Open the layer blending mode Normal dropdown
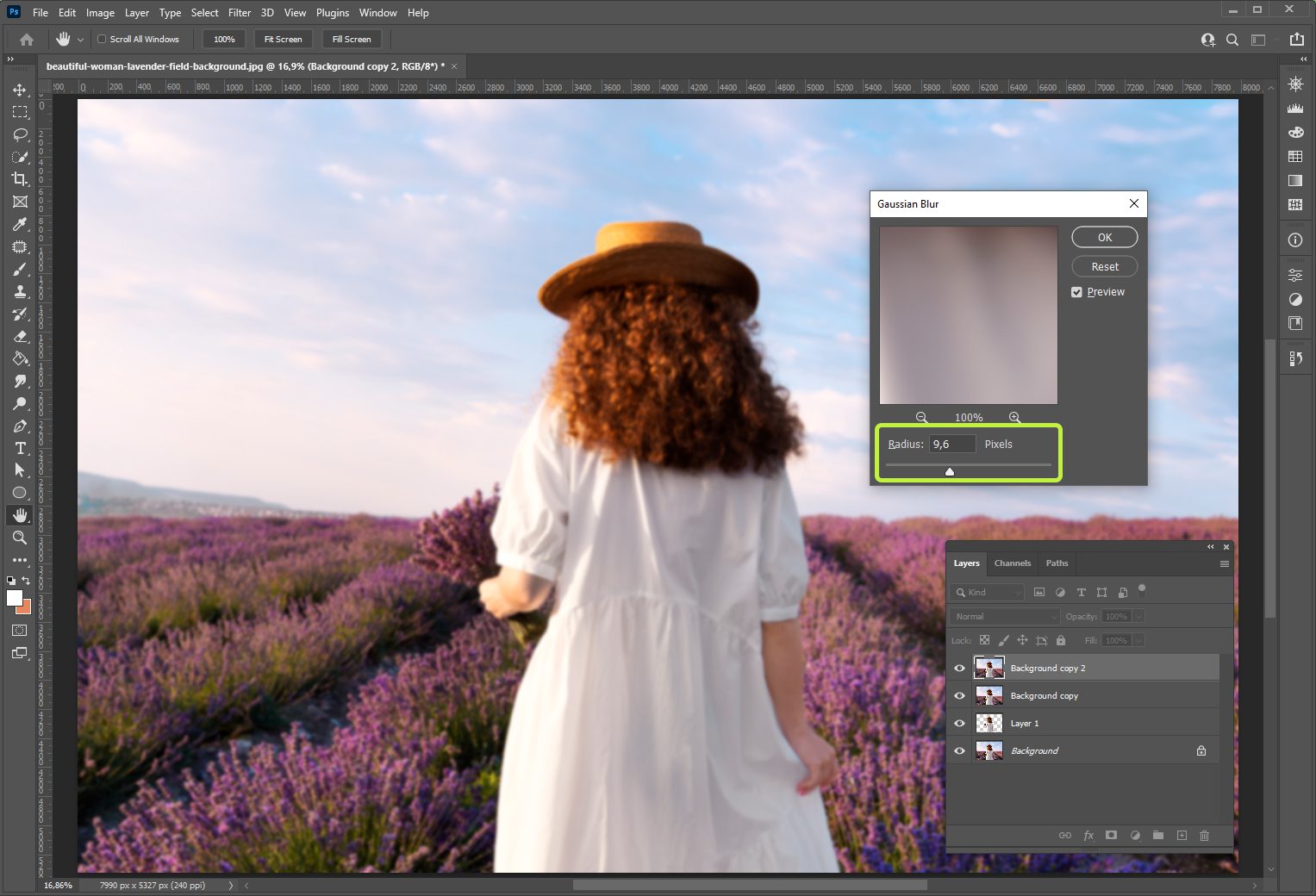The height and width of the screenshot is (896, 1316). 1005,616
